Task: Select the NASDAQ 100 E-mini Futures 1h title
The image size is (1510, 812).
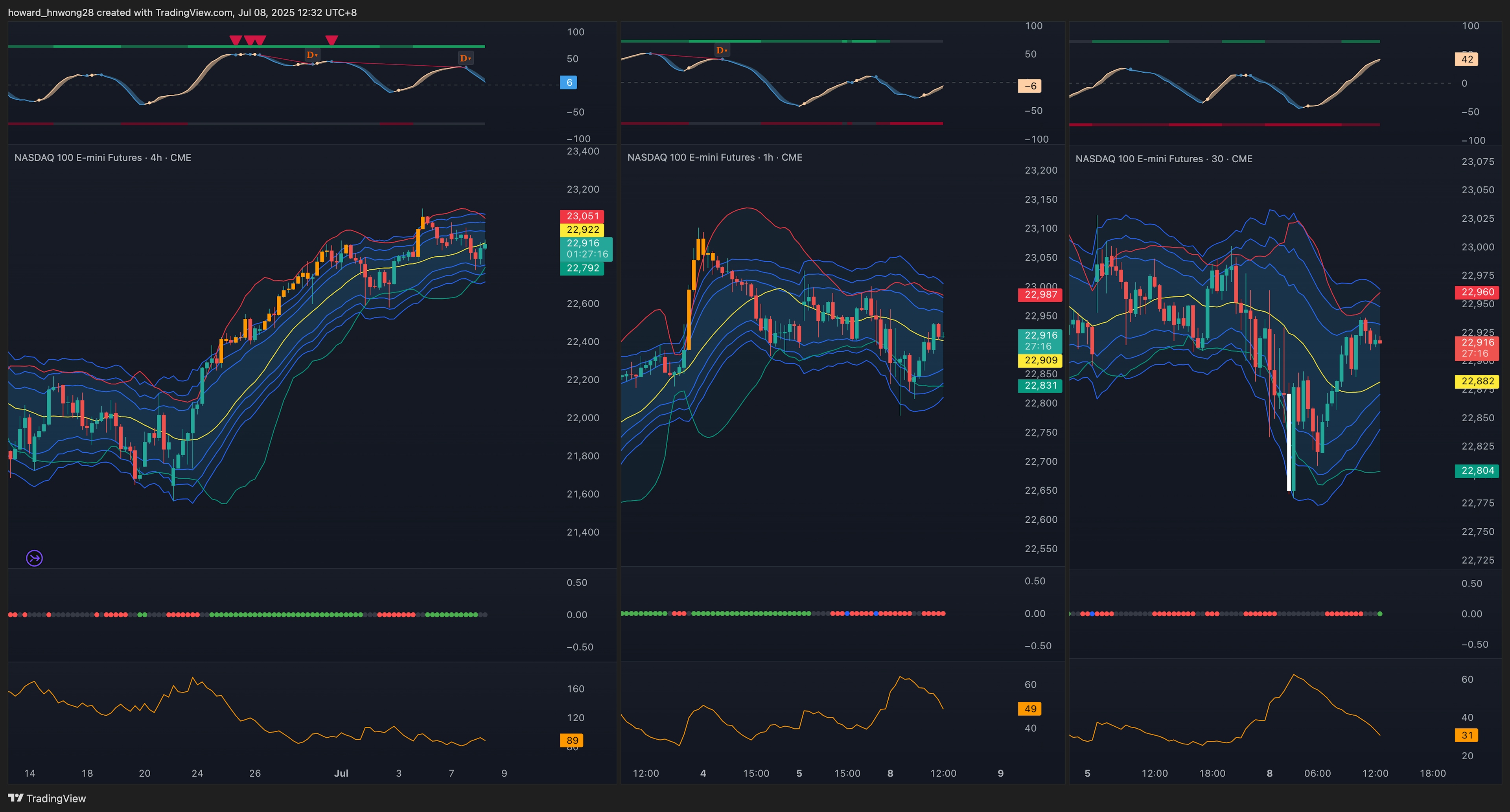Action: click(714, 157)
